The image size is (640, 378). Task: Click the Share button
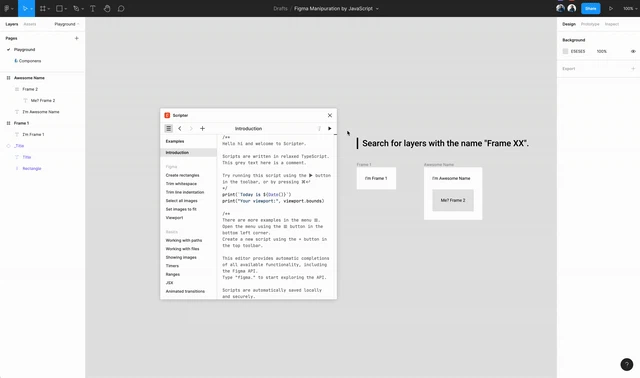click(590, 8)
